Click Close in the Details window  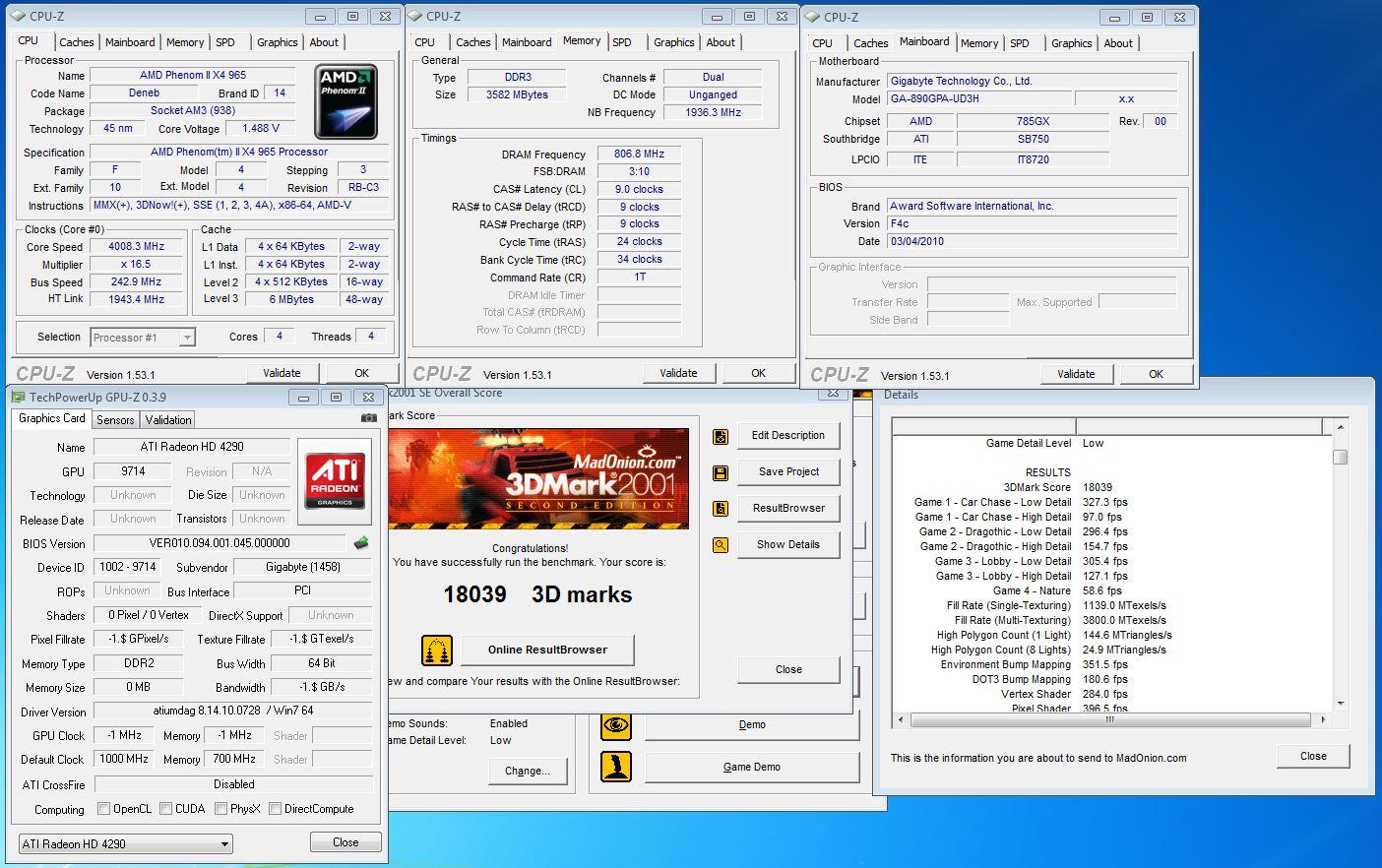pyautogui.click(x=1313, y=756)
